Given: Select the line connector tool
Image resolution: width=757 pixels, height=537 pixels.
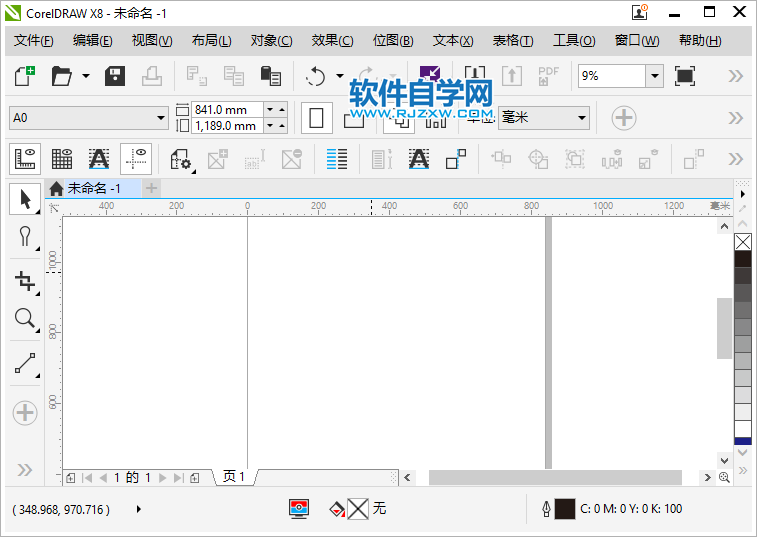Looking at the screenshot, I should point(25,363).
